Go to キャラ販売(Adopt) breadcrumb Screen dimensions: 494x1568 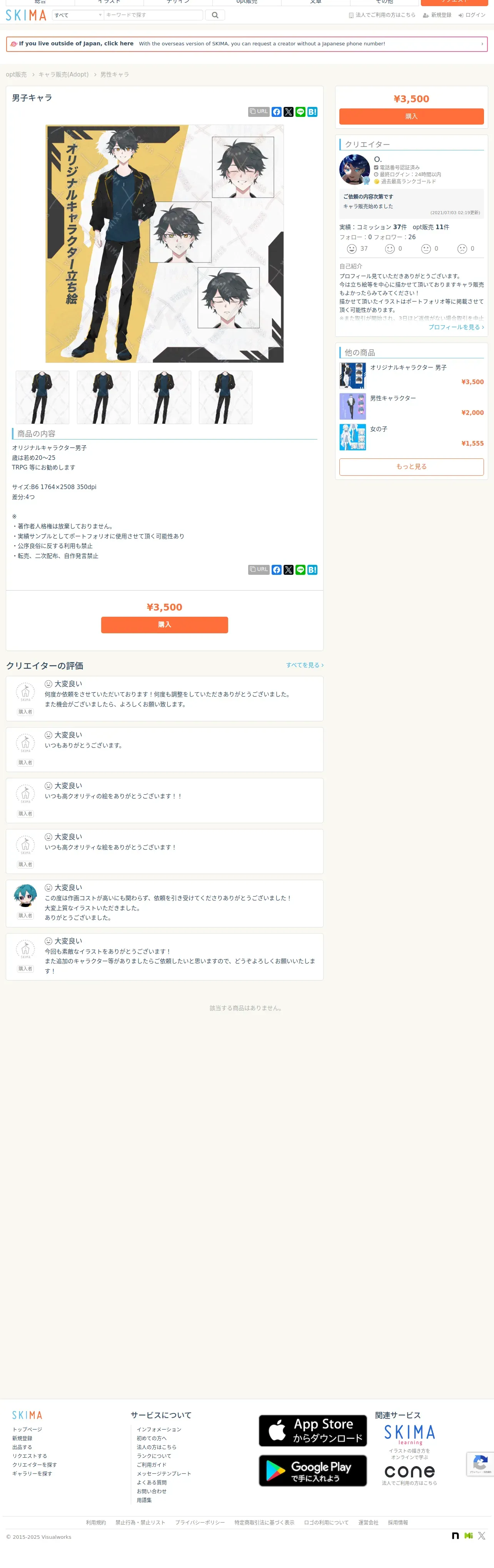(x=63, y=74)
